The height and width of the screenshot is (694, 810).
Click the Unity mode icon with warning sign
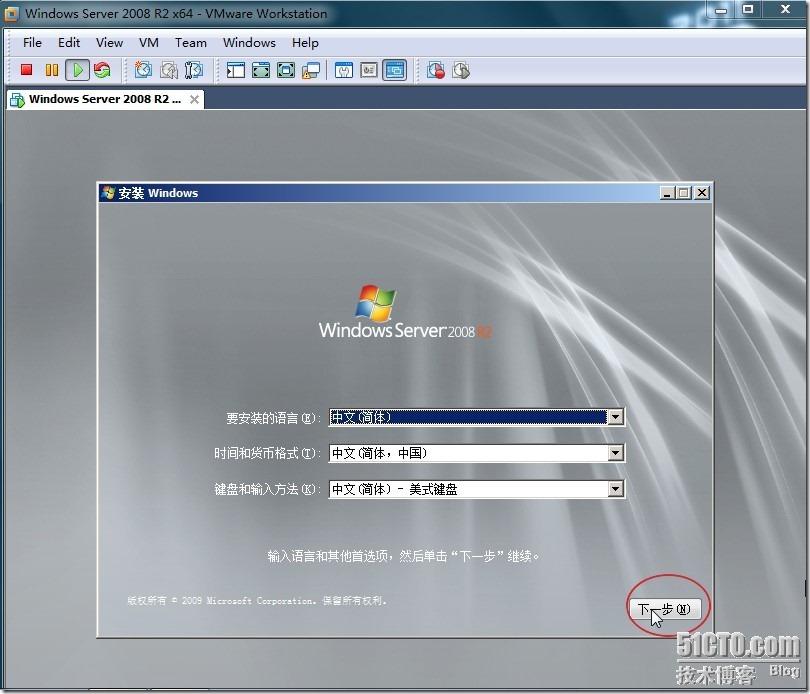[x=310, y=70]
